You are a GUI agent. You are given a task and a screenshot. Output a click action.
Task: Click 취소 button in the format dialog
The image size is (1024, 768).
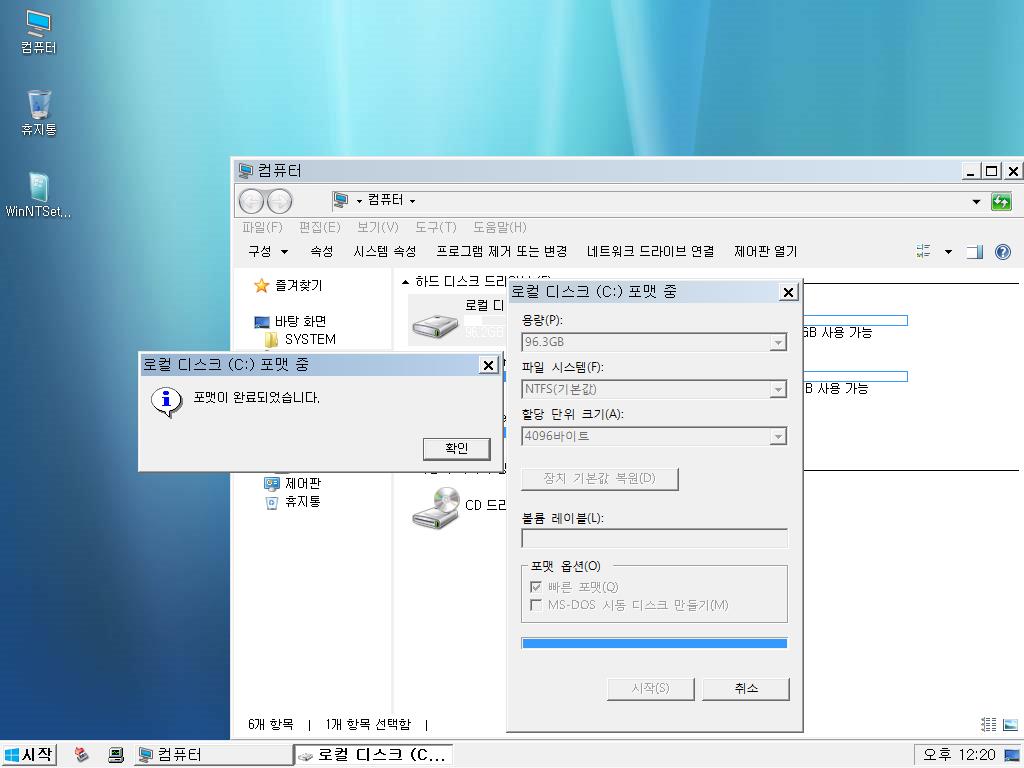(x=746, y=688)
